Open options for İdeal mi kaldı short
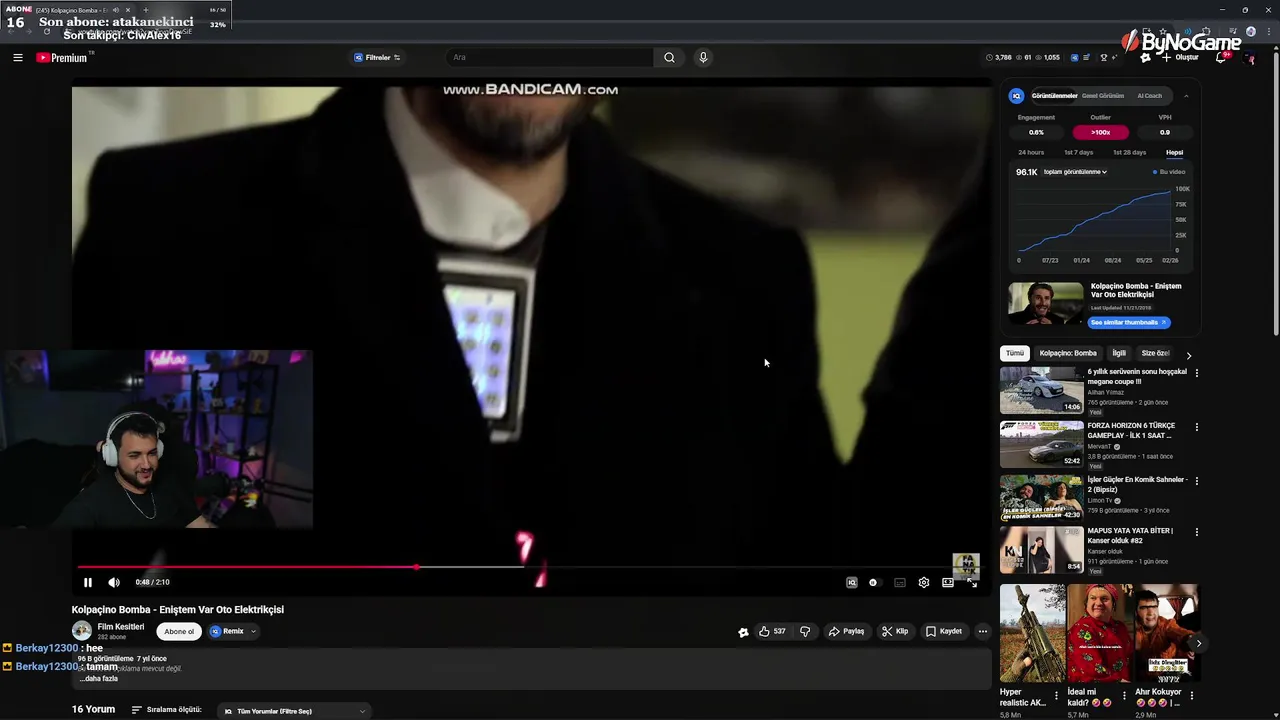 coord(1124,695)
